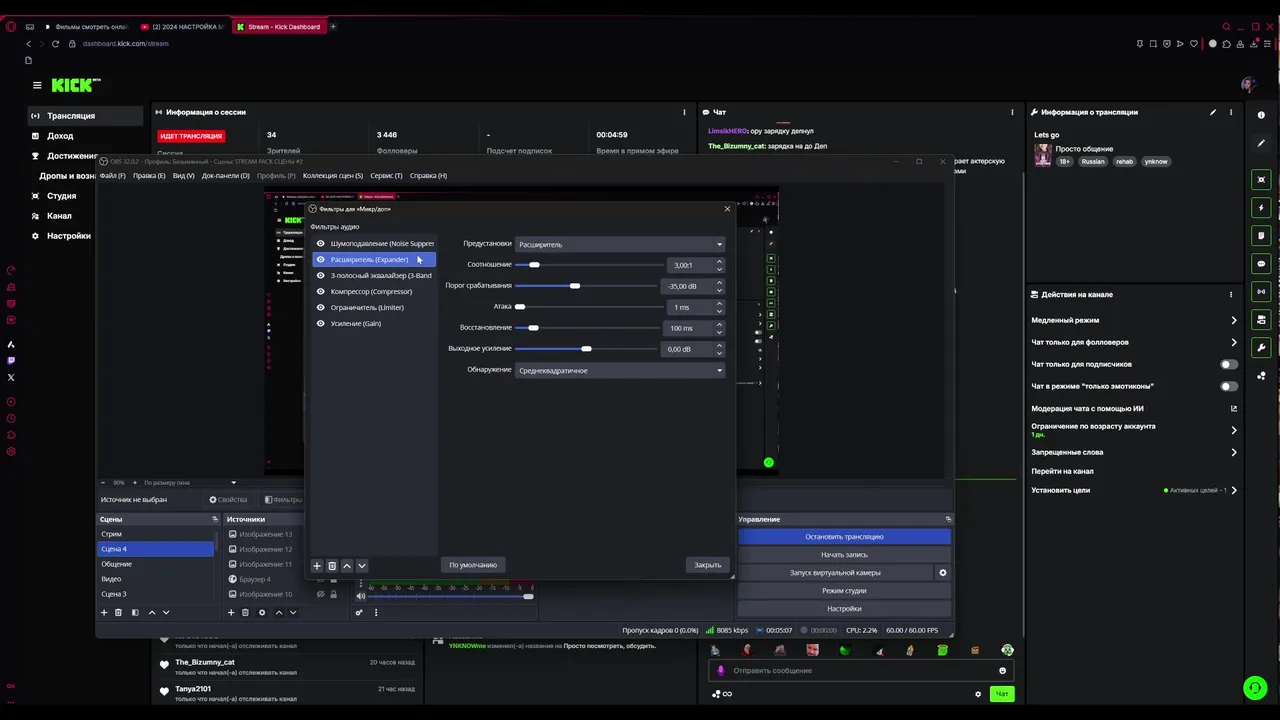Select the Компрессор (Compressor) filter
Image resolution: width=1280 pixels, height=720 pixels.
pos(371,291)
